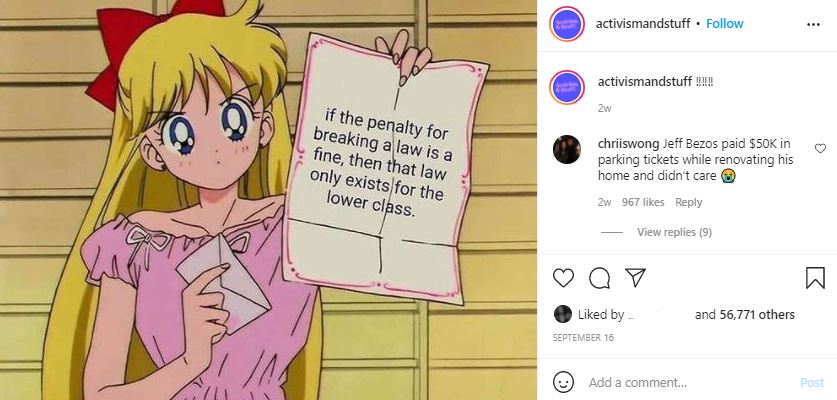Follow the activismandstuff account

(x=724, y=23)
